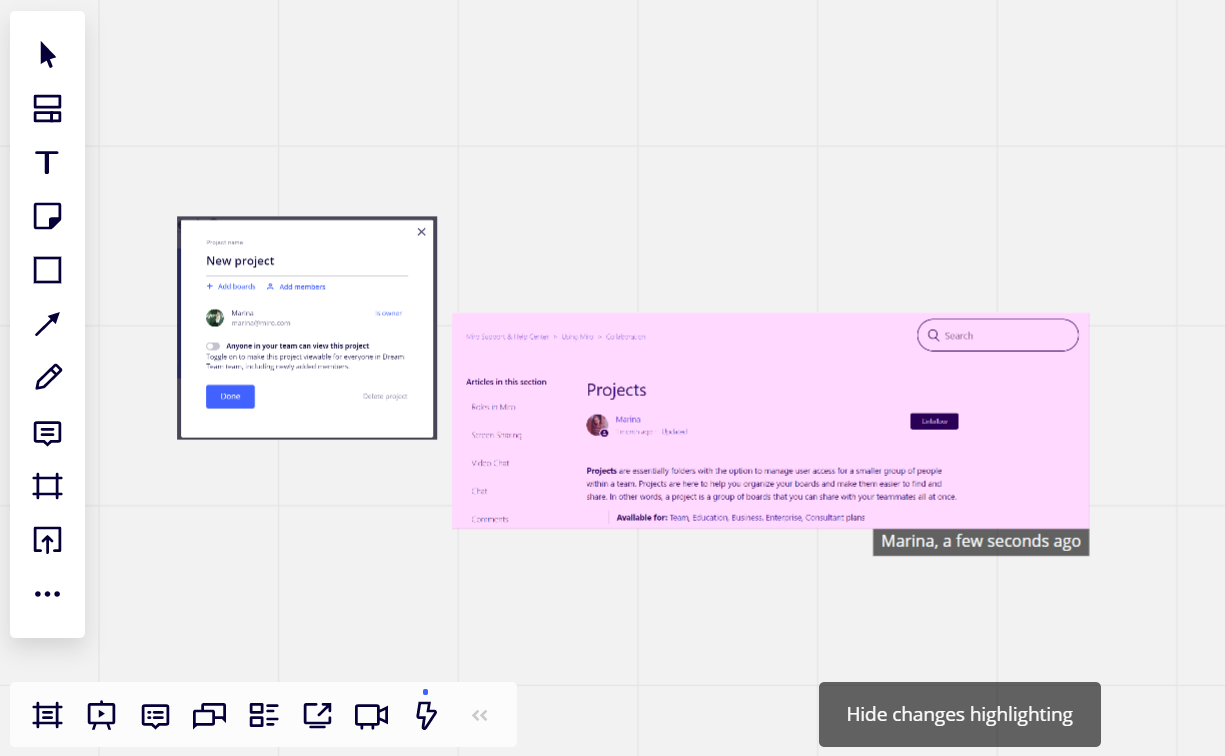The height and width of the screenshot is (756, 1225).
Task: Click the Search field in pink image
Action: click(x=998, y=335)
